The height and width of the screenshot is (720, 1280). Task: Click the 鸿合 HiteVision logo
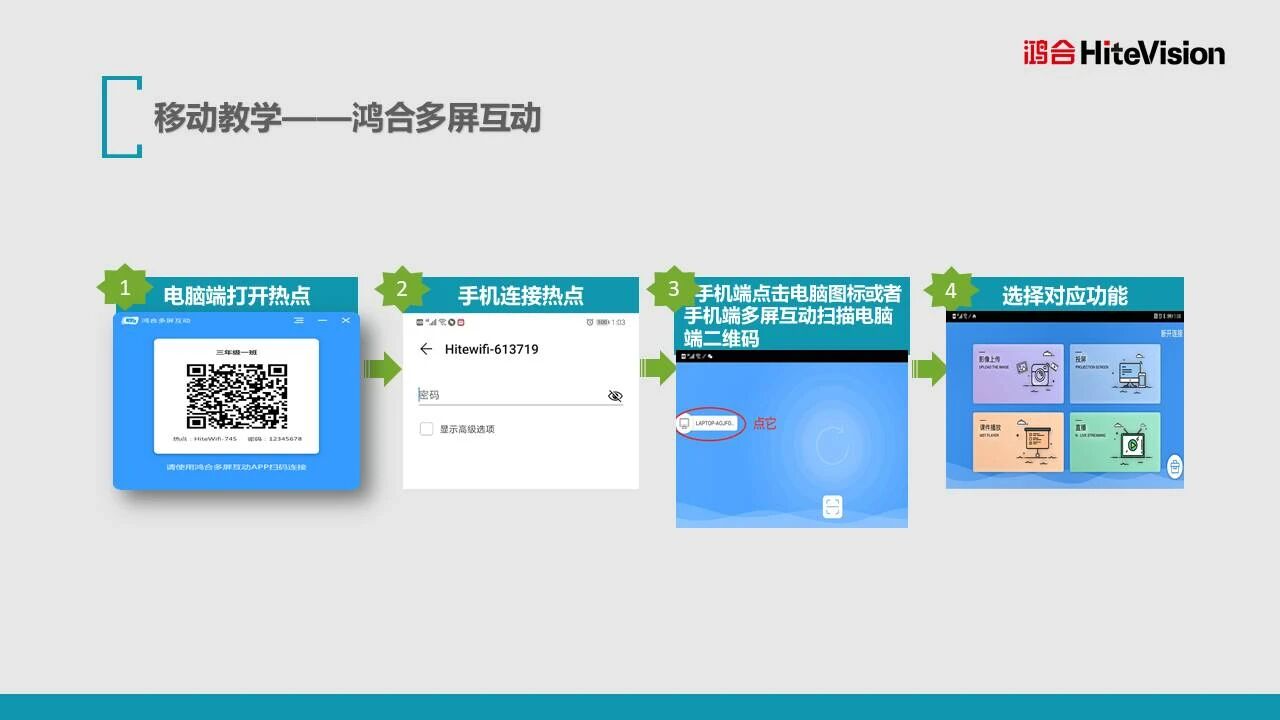[1123, 53]
